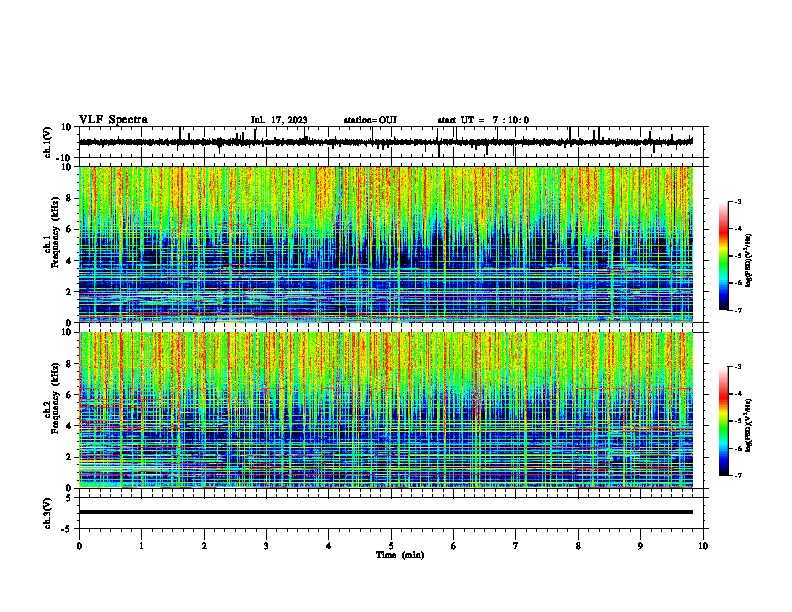Click time axis tick label "5"
792x612 pixels.
pyautogui.click(x=391, y=546)
